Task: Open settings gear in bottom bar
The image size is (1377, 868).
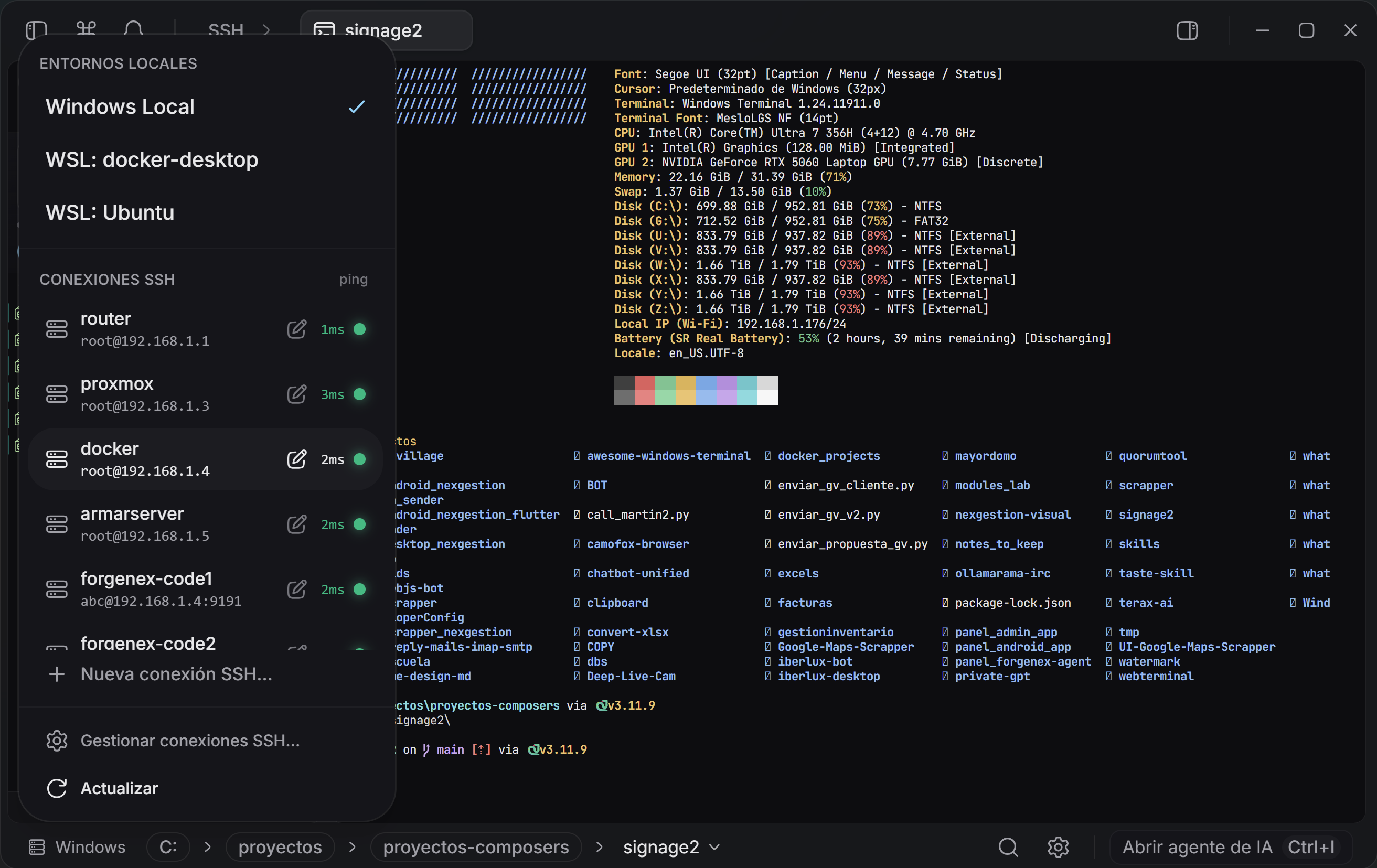Action: click(1058, 847)
